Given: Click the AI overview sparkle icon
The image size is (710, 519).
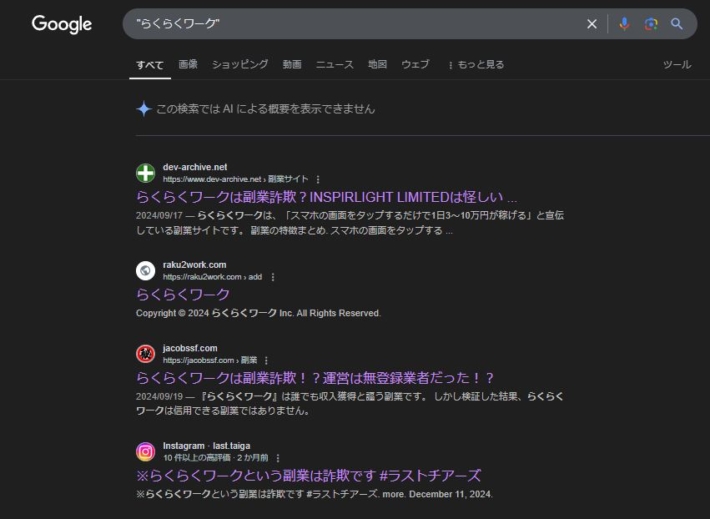Looking at the screenshot, I should click(x=144, y=109).
